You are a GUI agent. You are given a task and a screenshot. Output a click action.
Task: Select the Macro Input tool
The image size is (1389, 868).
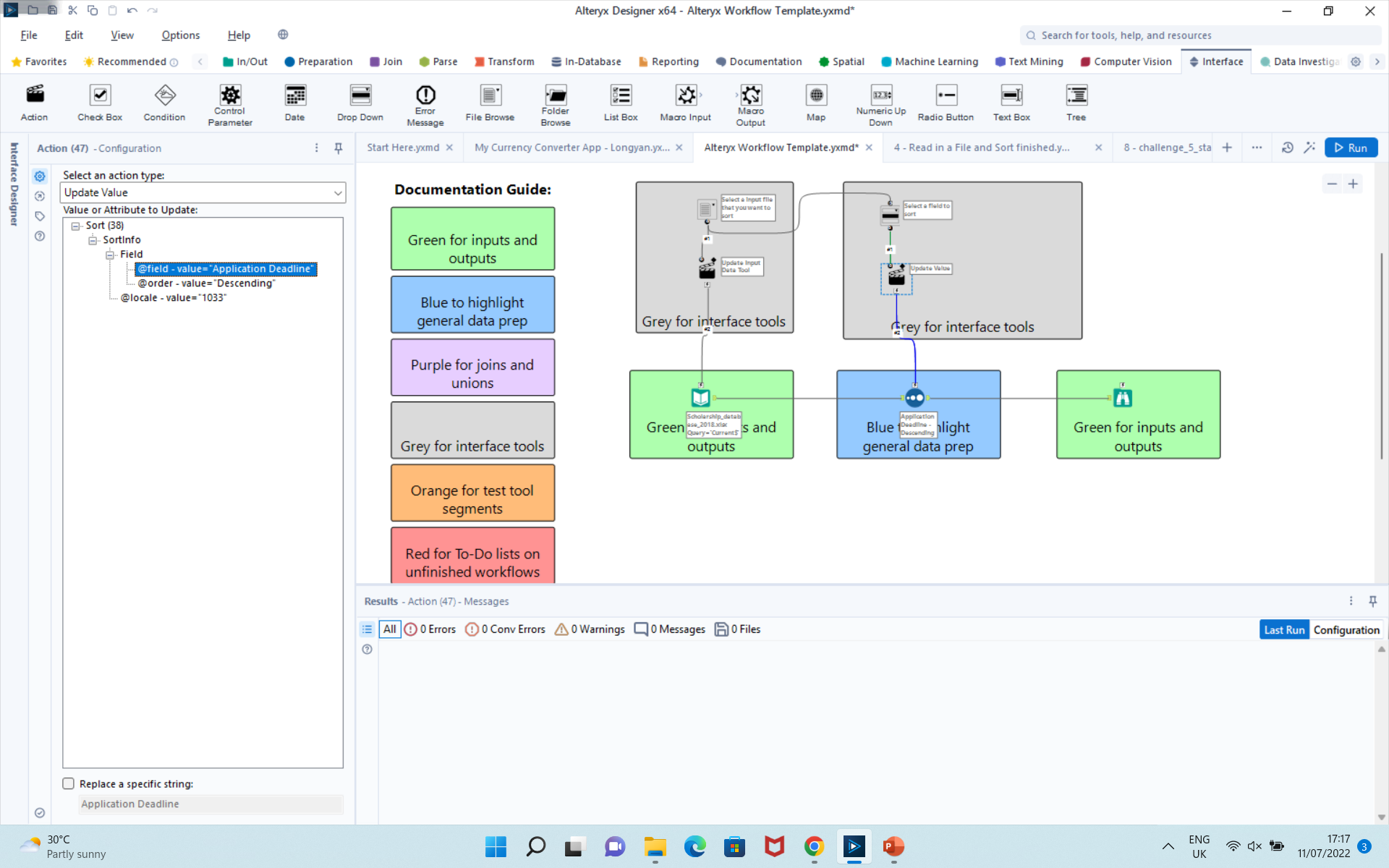pyautogui.click(x=686, y=103)
